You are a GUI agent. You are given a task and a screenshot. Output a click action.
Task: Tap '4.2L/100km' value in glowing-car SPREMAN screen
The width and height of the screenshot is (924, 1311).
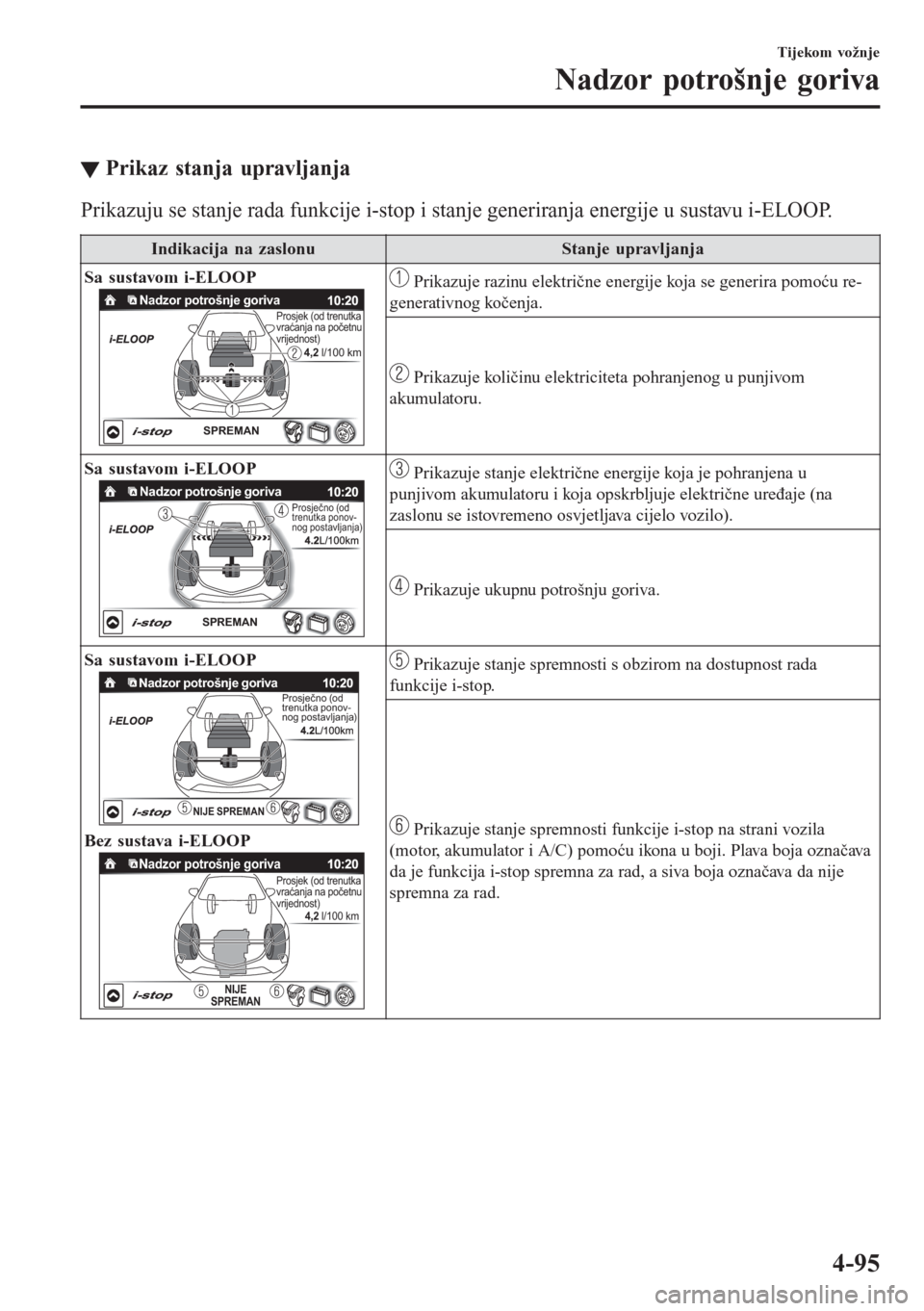331,542
